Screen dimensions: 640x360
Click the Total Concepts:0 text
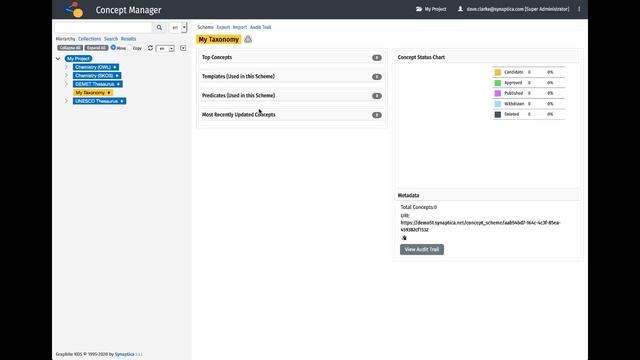click(x=418, y=207)
